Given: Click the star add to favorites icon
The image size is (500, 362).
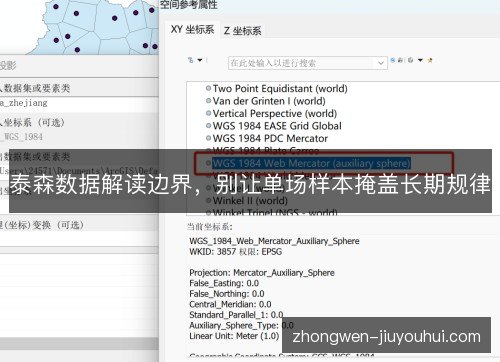Looking at the screenshot, I should tap(430, 60).
